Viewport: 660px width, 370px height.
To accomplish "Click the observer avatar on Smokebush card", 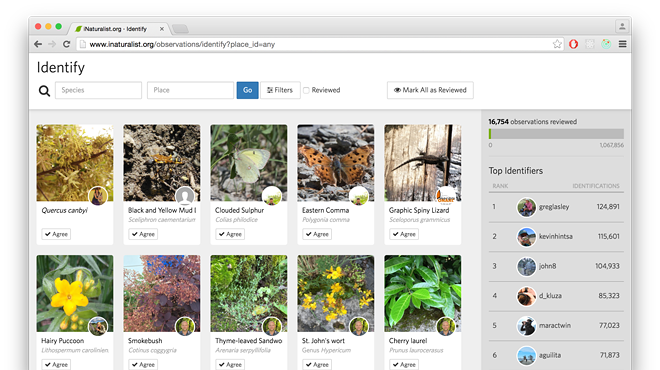I will tap(185, 327).
